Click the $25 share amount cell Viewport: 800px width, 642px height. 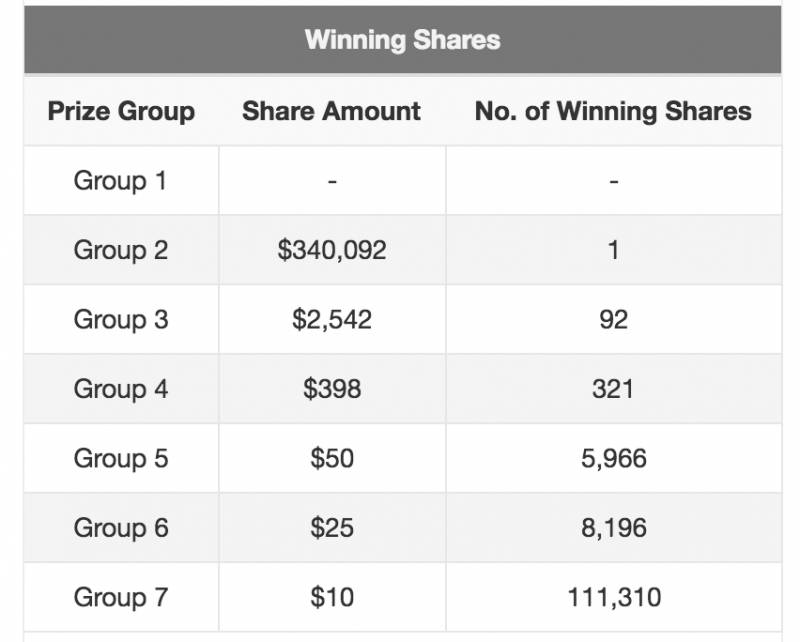click(x=331, y=528)
